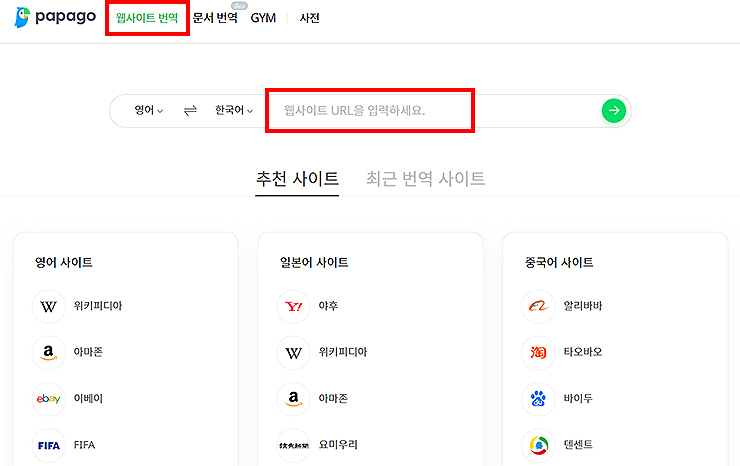Go to 문서 번역 menu
This screenshot has width=740, height=466.
tap(215, 18)
